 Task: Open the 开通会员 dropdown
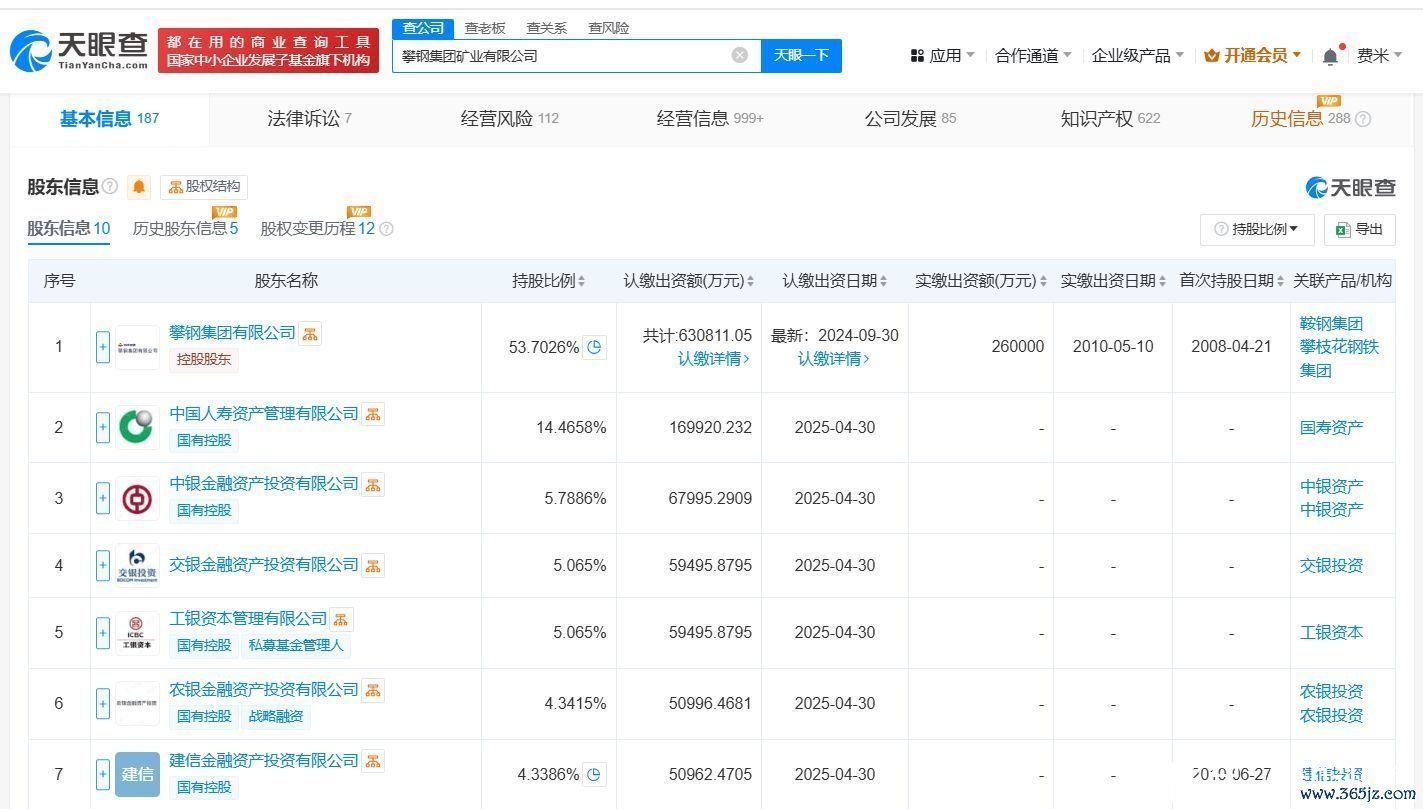tap(1253, 56)
